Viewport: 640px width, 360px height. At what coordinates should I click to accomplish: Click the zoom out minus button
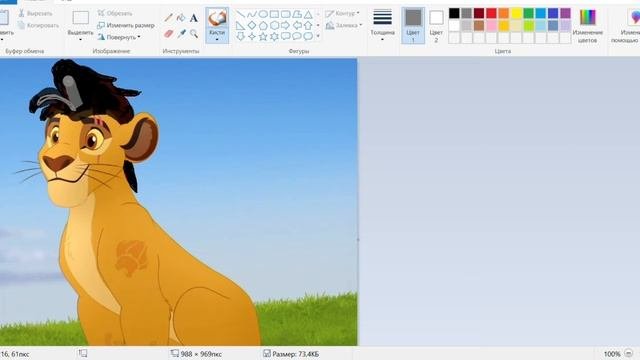pos(629,353)
